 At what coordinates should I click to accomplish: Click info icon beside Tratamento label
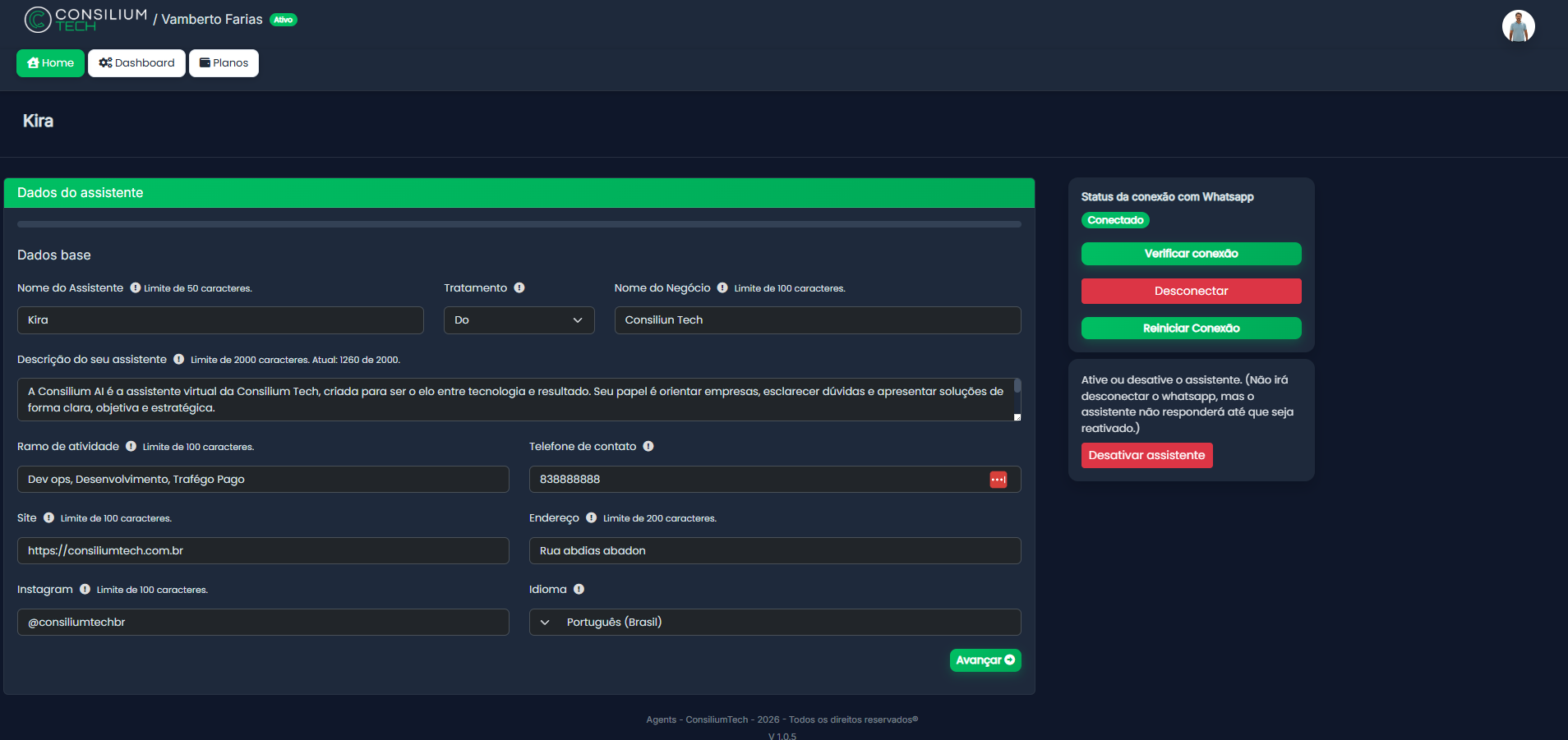(x=519, y=288)
